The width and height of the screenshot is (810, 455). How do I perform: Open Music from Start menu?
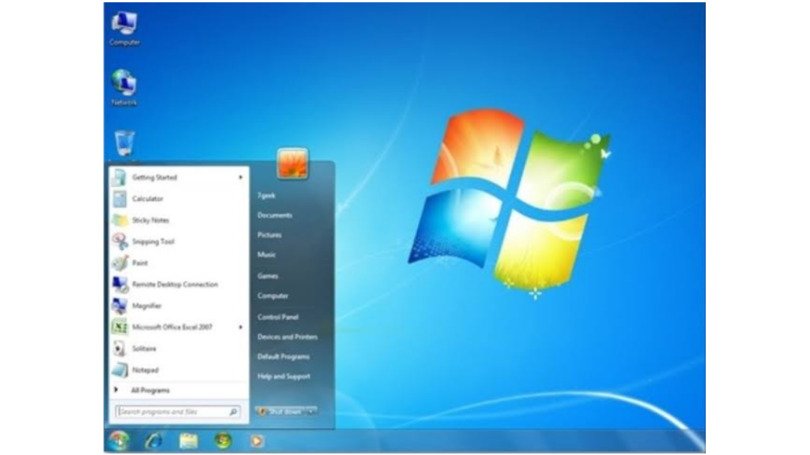coord(267,255)
